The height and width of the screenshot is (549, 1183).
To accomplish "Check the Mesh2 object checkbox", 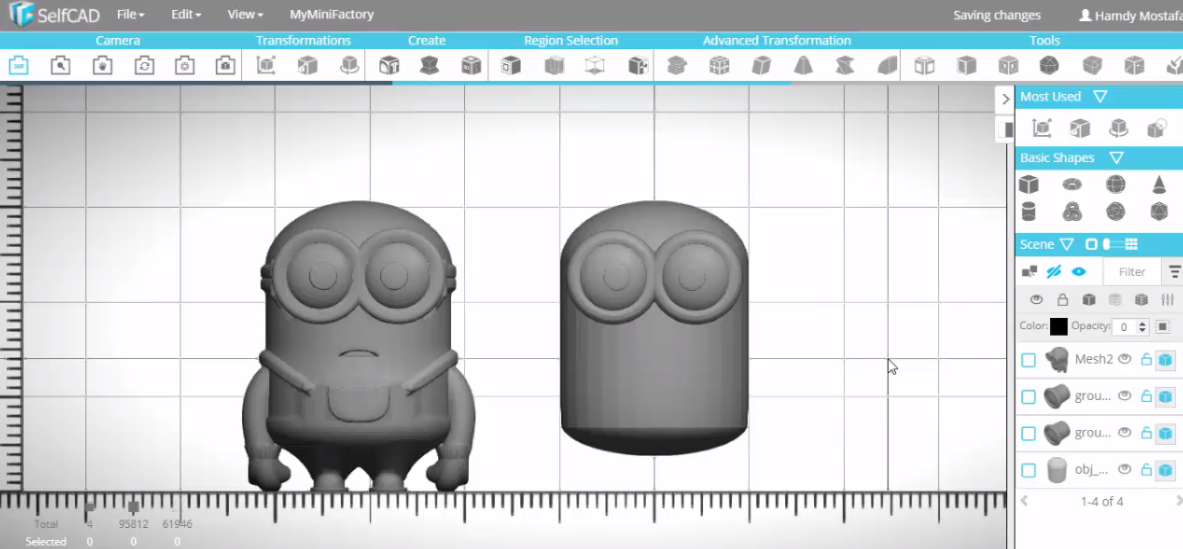I will coord(1028,360).
